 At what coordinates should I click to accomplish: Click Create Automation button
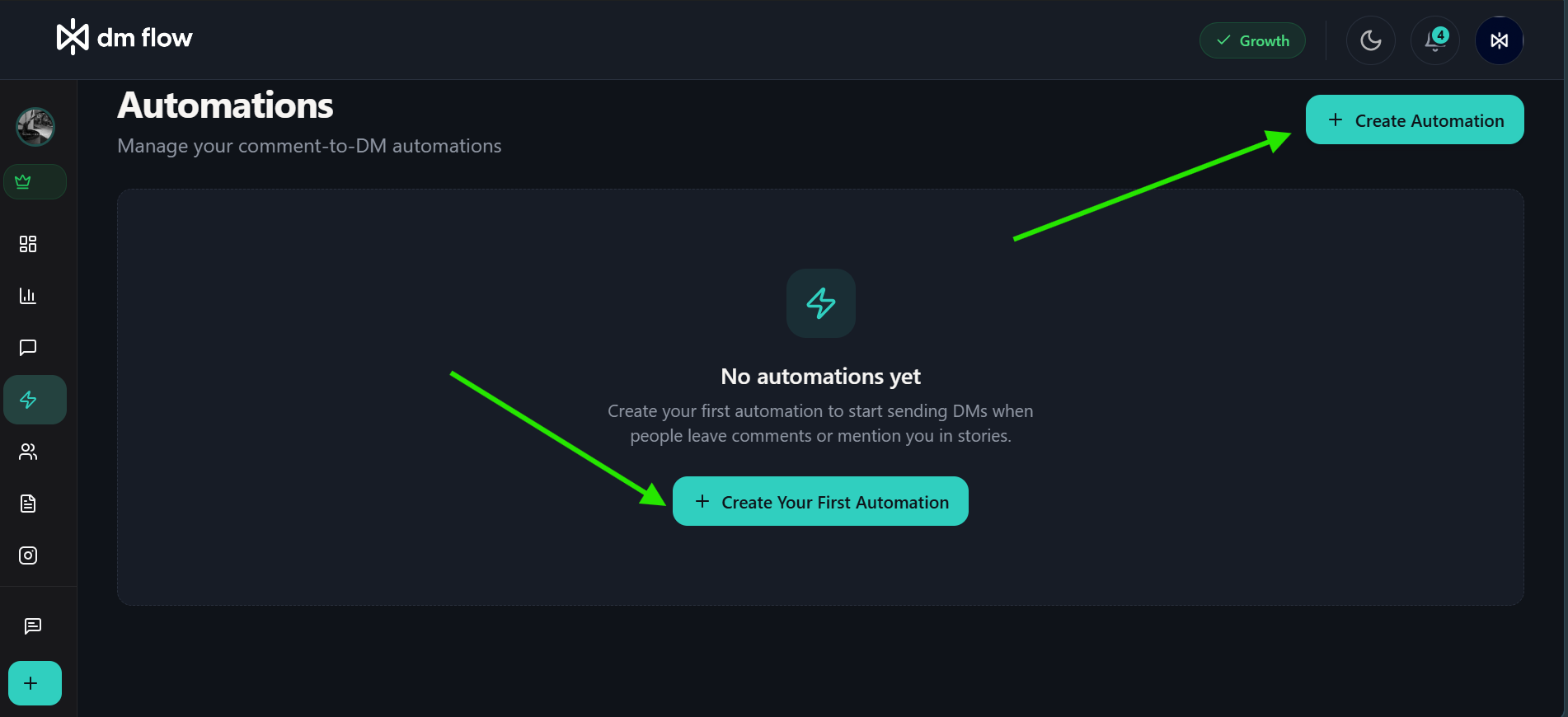coord(1415,119)
